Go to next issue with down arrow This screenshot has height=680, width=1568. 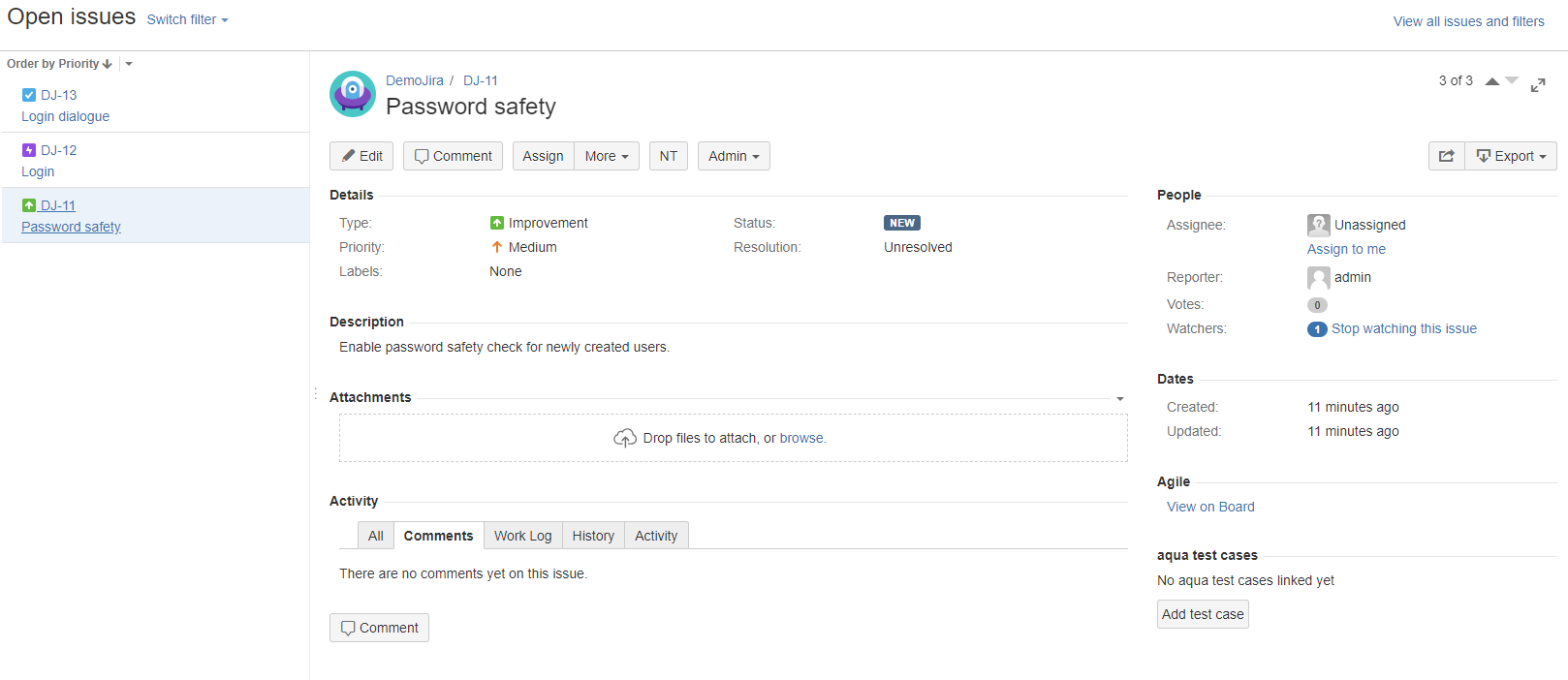1512,81
